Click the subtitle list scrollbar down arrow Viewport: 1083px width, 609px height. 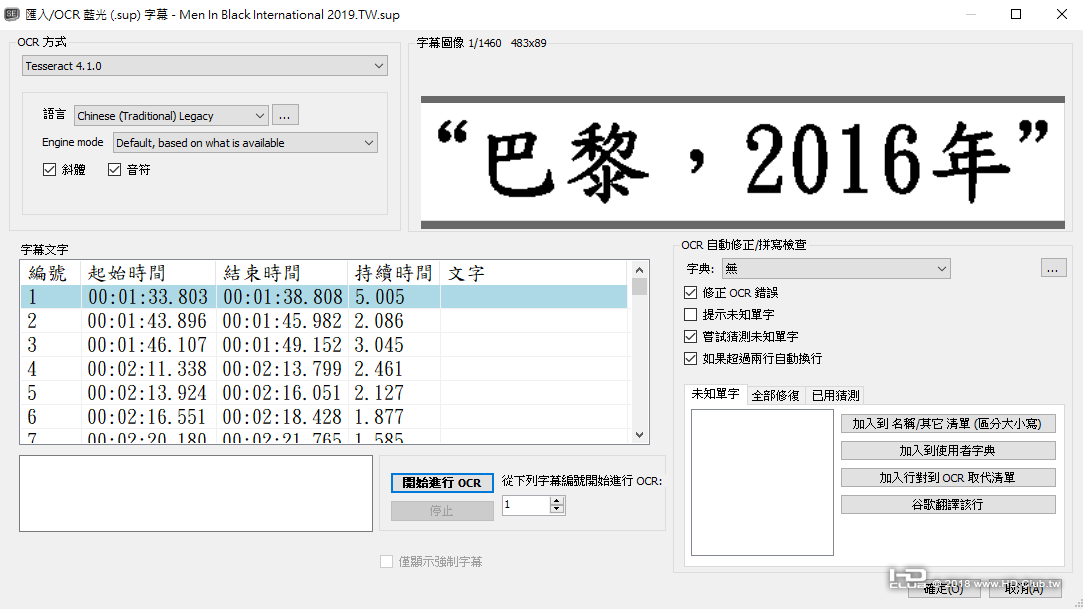(x=638, y=434)
